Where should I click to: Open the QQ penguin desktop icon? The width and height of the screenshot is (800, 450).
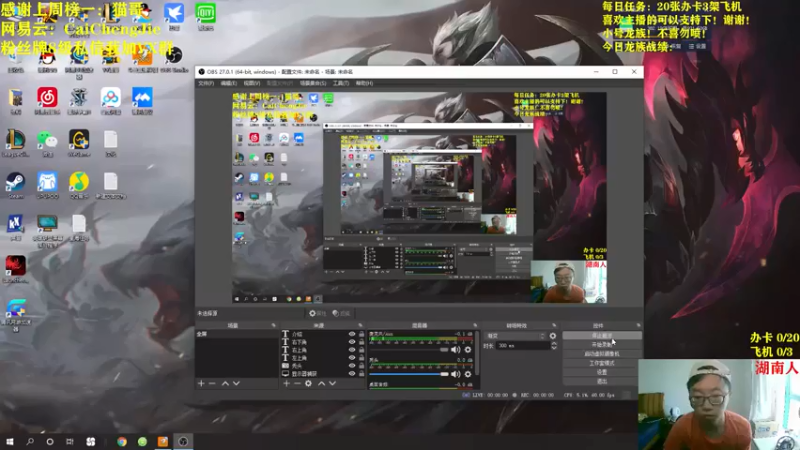coord(47,56)
